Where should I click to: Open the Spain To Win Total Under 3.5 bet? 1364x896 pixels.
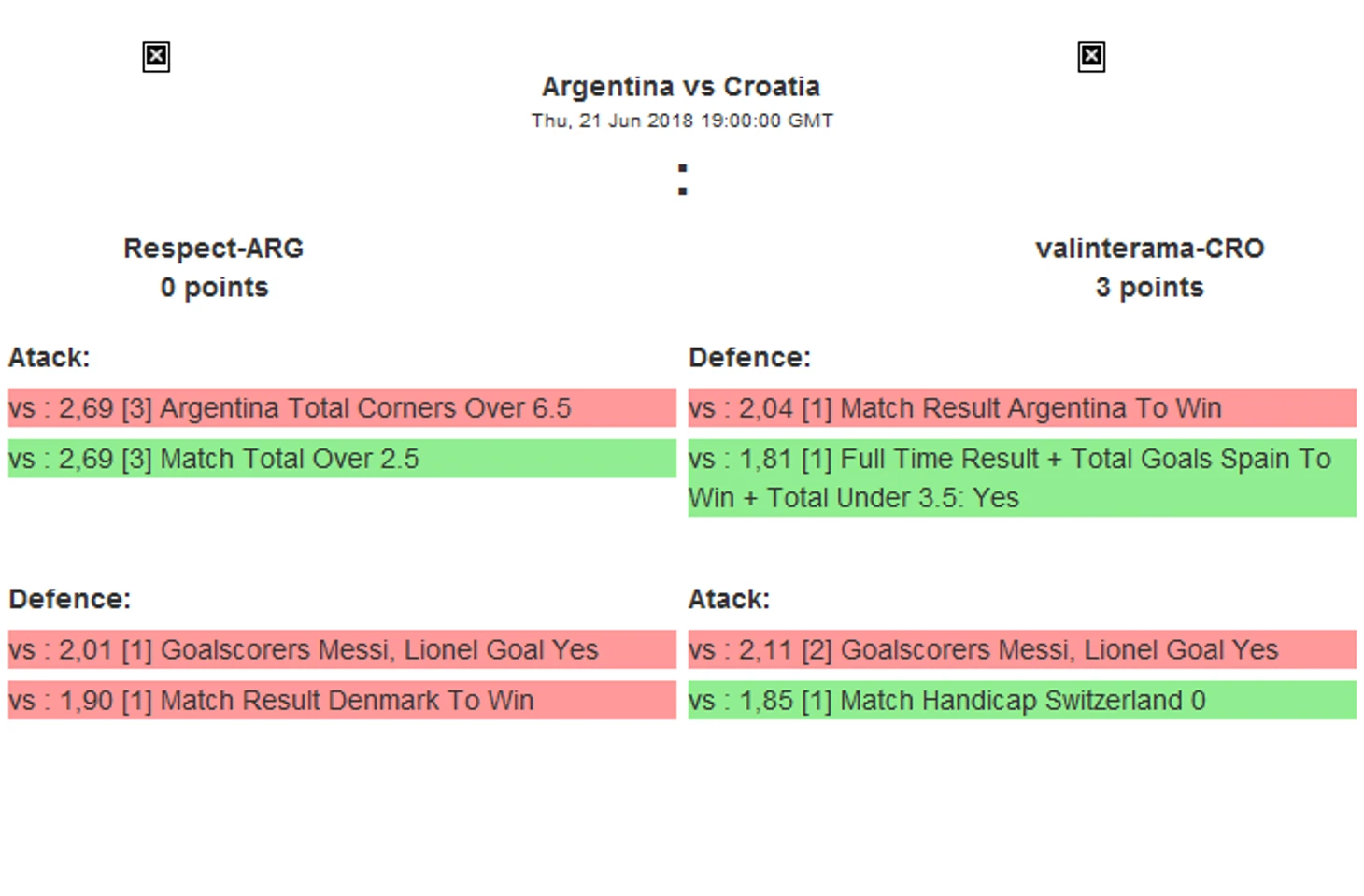(1021, 477)
